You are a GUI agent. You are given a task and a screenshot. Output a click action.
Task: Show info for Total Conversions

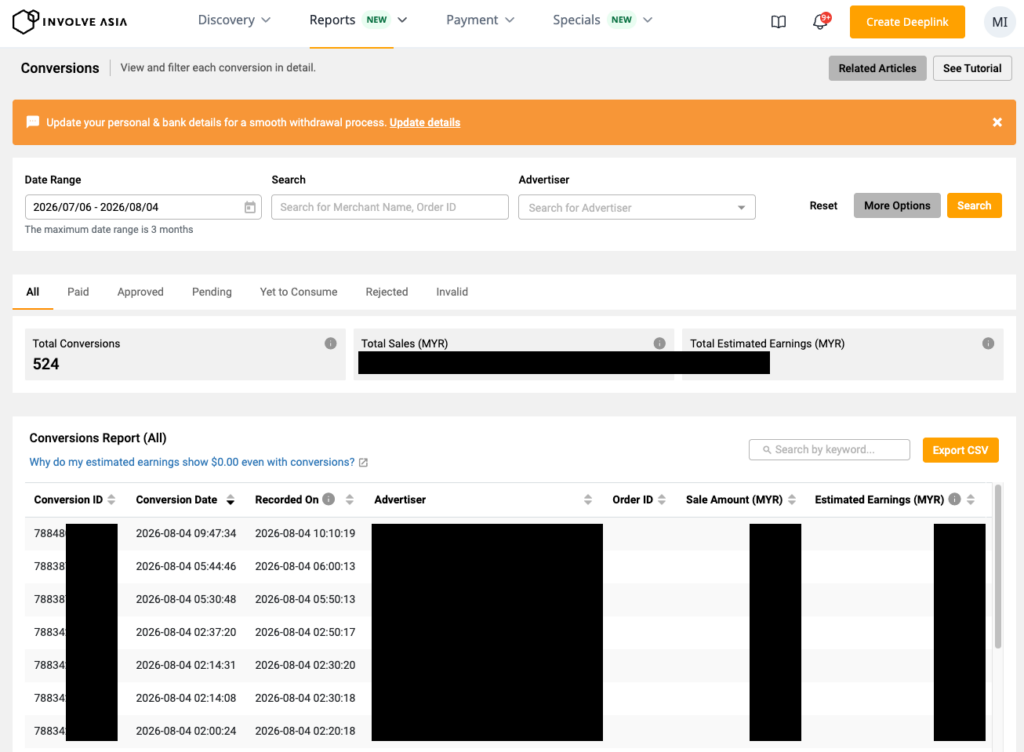[x=330, y=343]
